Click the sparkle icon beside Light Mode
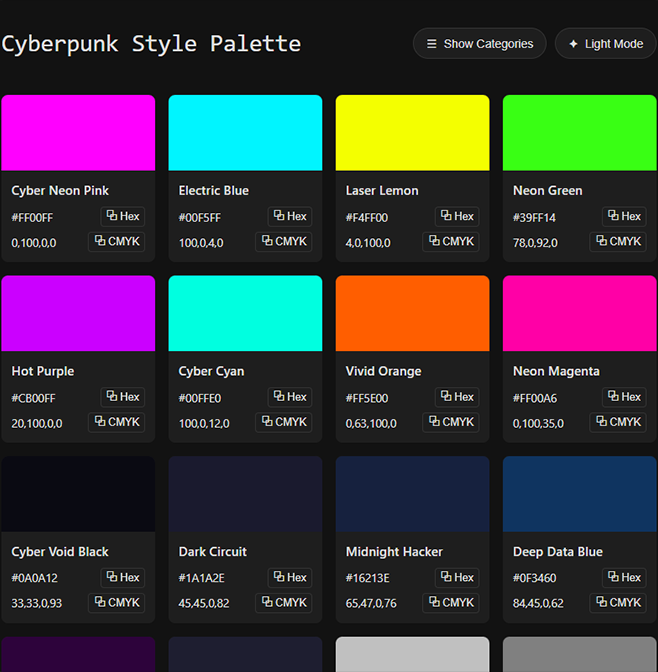The width and height of the screenshot is (658, 672). [573, 44]
